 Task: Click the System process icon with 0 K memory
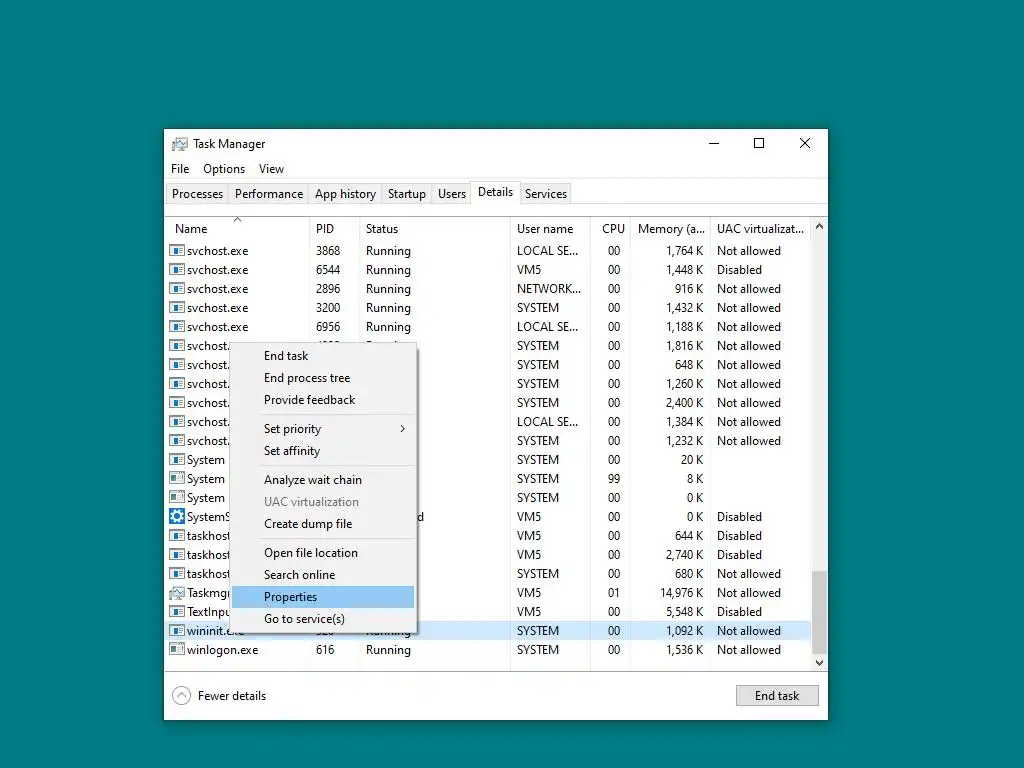click(176, 497)
